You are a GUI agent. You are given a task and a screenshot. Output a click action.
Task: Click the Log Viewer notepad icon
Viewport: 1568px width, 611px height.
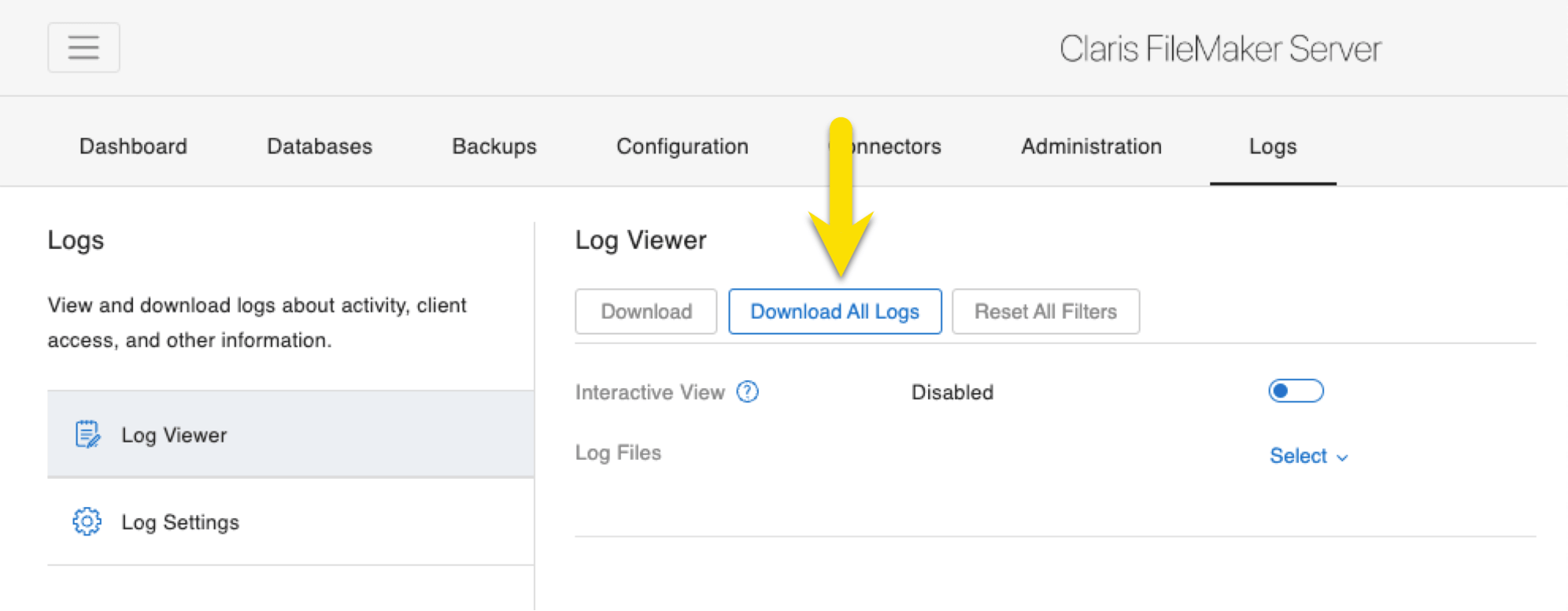click(x=87, y=434)
